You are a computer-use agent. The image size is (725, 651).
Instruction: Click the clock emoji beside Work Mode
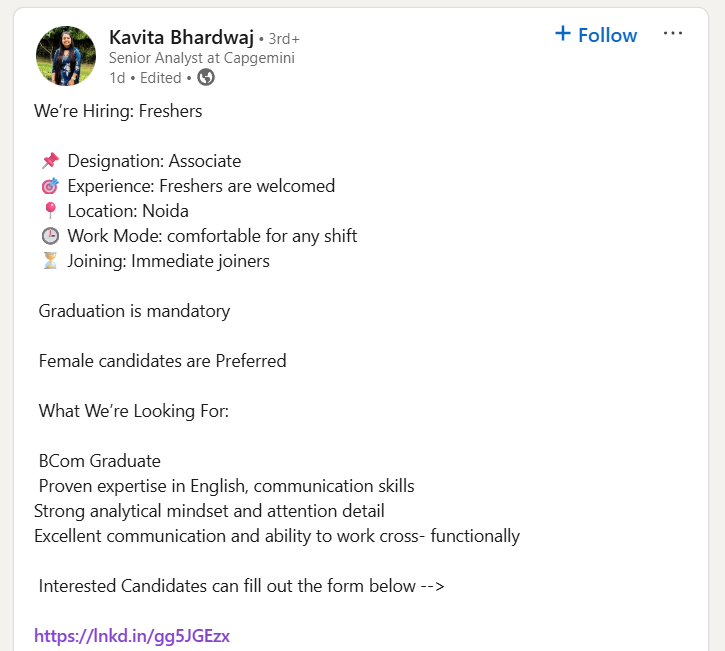pyautogui.click(x=50, y=236)
